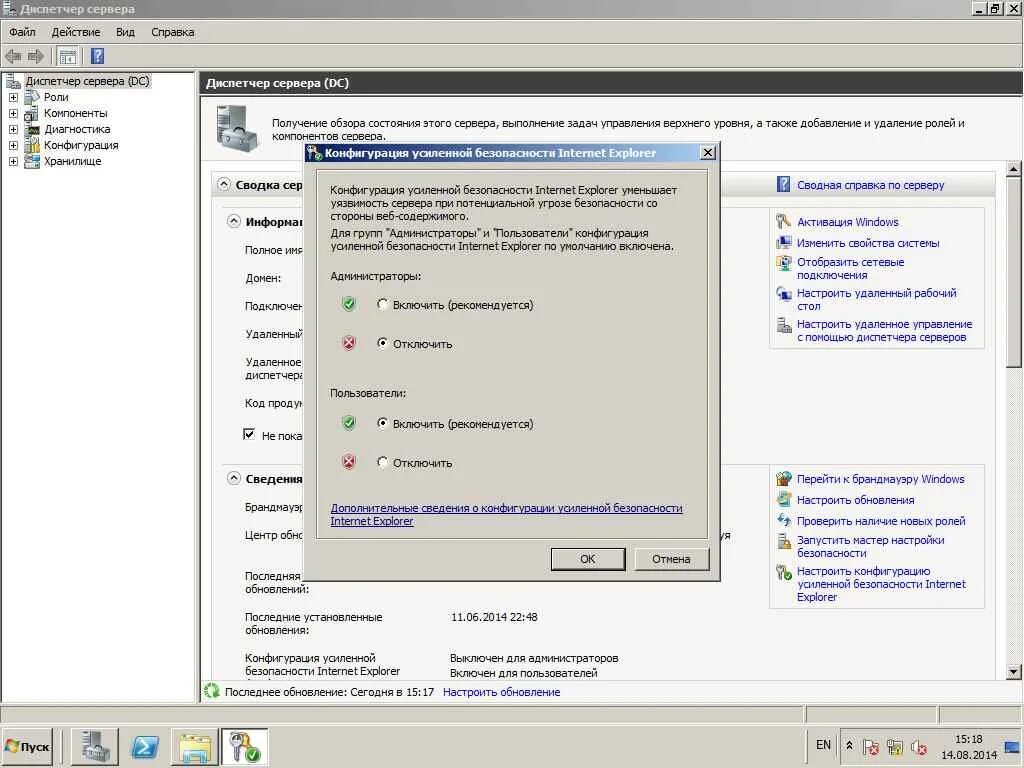The width and height of the screenshot is (1024, 768).
Task: Select Отключить for Администраторы
Action: 383,343
